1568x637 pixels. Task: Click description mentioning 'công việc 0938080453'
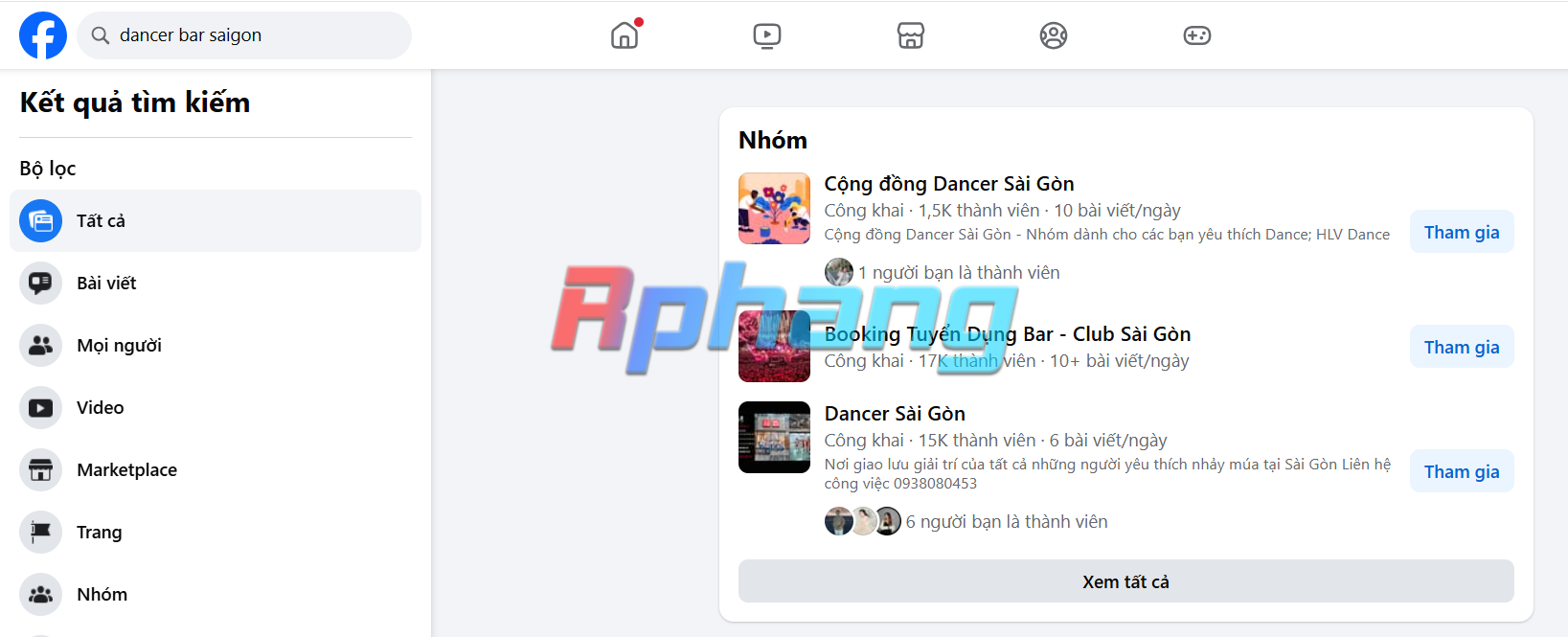(x=1107, y=473)
